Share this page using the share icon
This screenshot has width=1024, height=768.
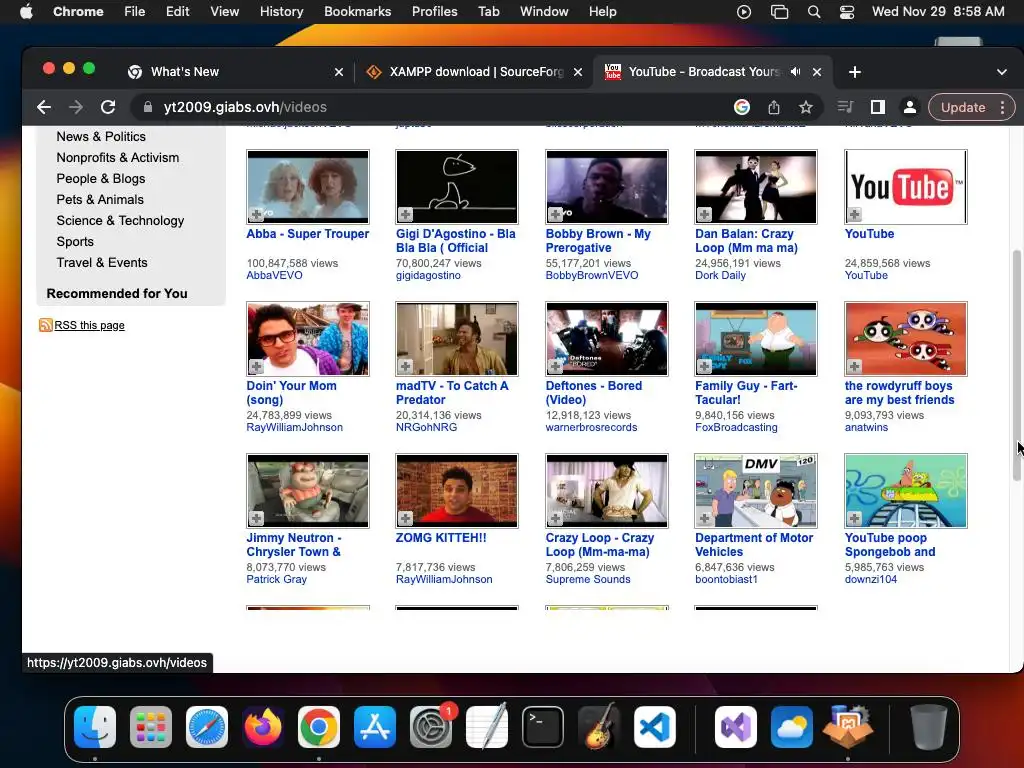[x=774, y=107]
